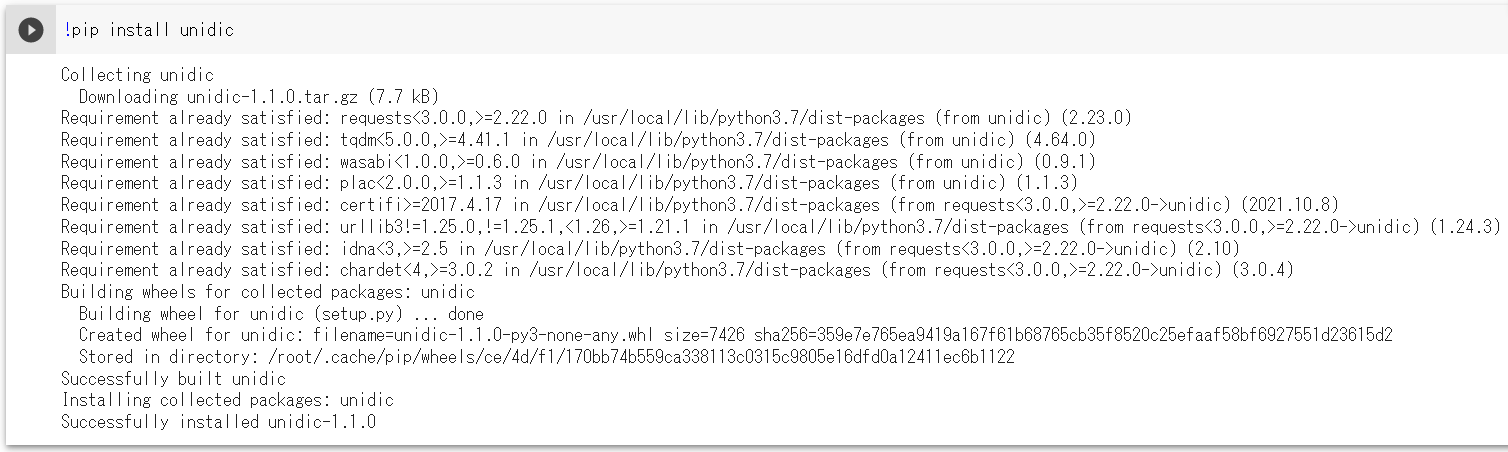Click the 'Building wheel for unidic (setup.py)' line
1508x452 pixels.
pos(281,314)
